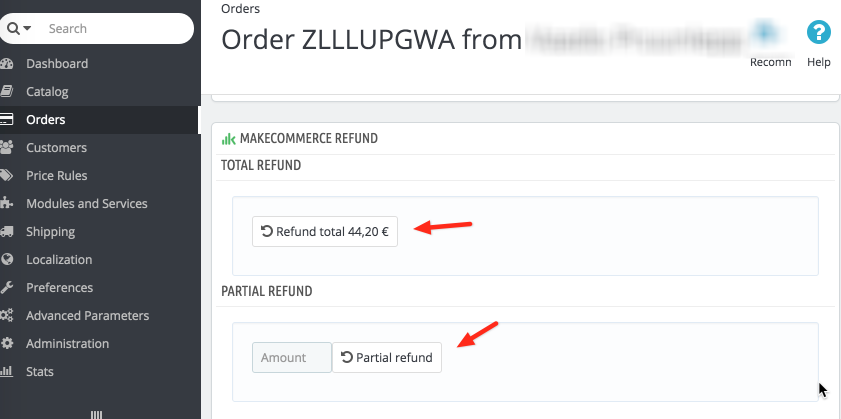Click the Catalog book icon
The image size is (841, 419).
pos(6,92)
